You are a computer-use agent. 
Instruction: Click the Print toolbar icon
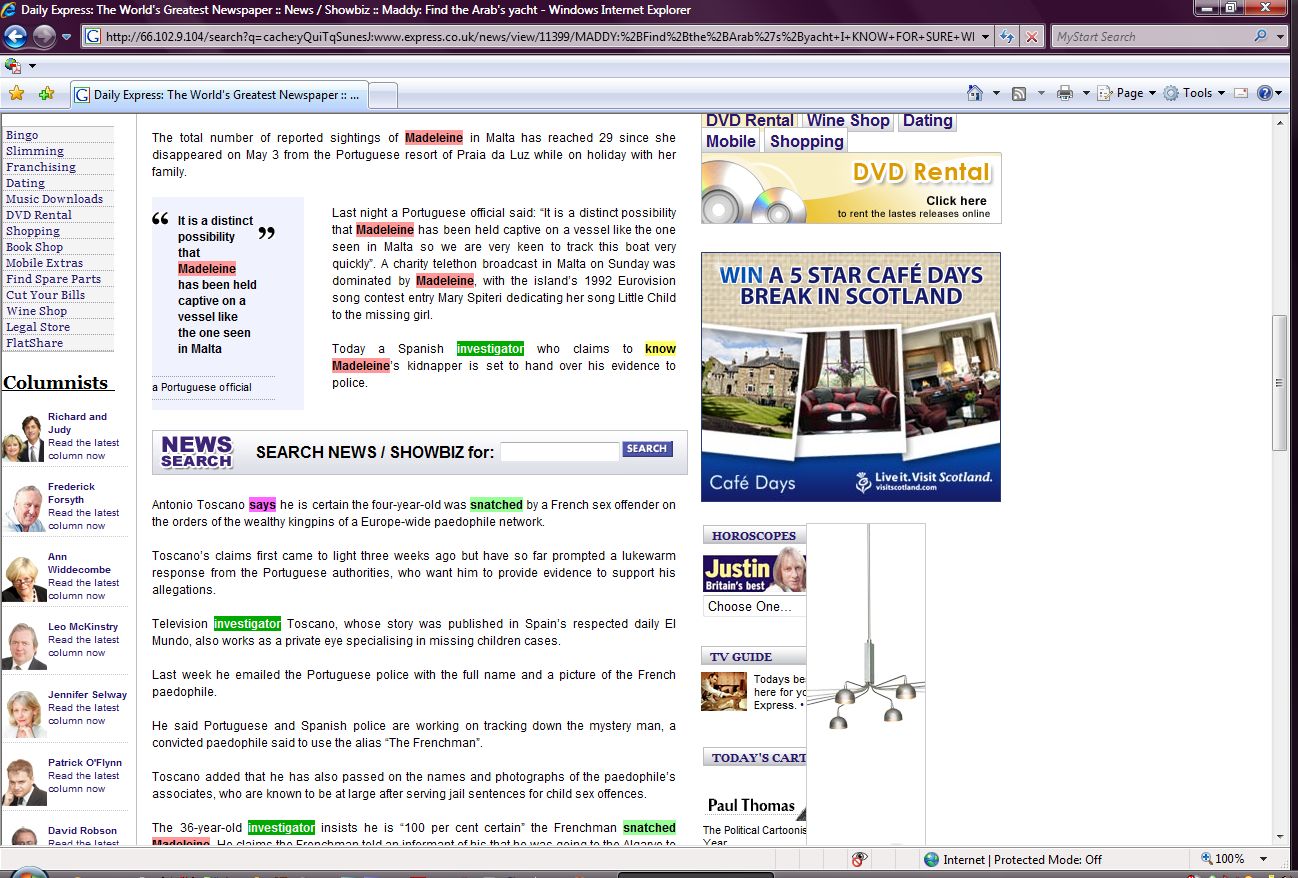point(1064,93)
